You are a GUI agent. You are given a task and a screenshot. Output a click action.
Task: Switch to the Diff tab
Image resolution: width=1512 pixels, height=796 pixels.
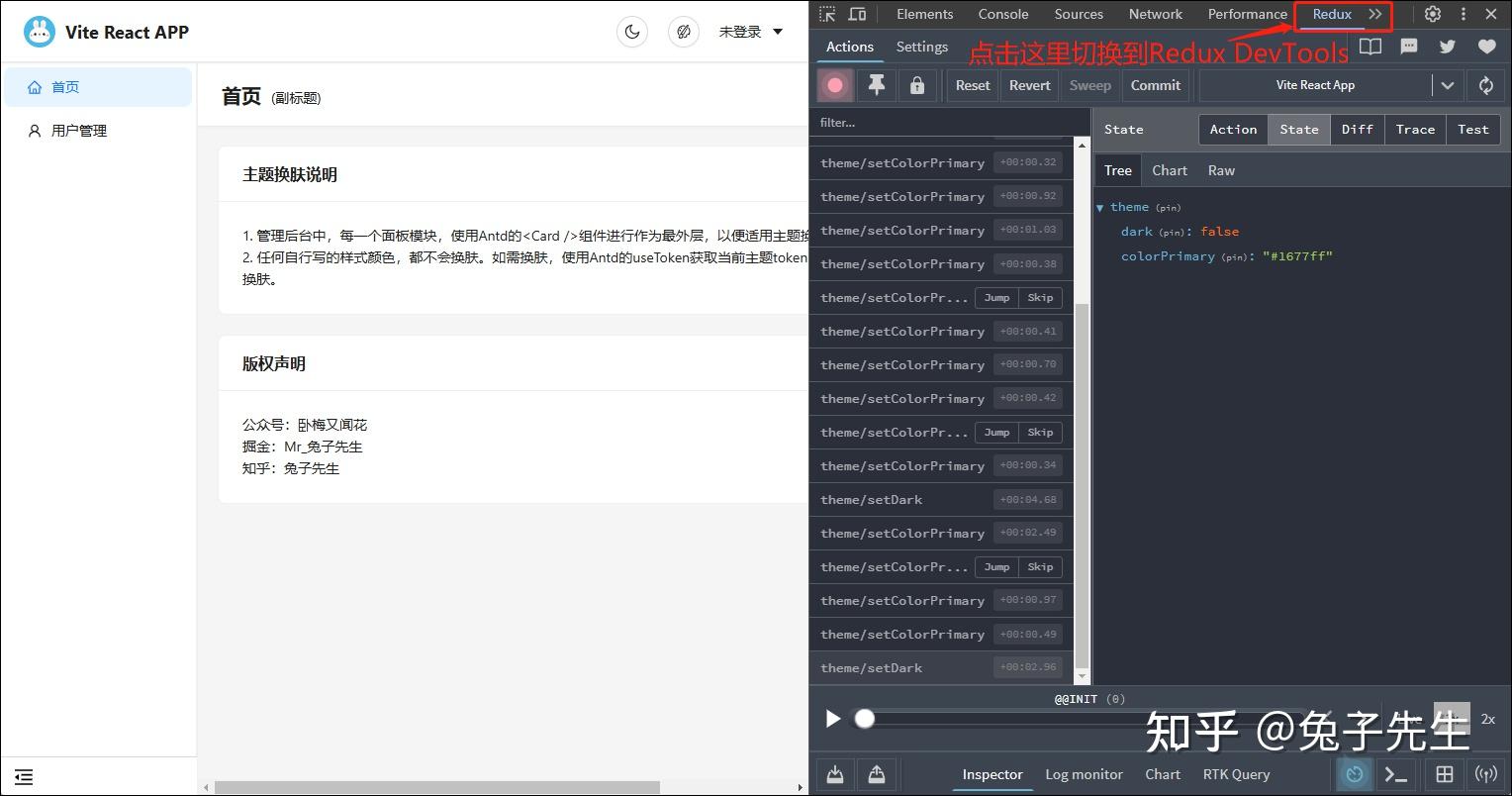pyautogui.click(x=1357, y=129)
